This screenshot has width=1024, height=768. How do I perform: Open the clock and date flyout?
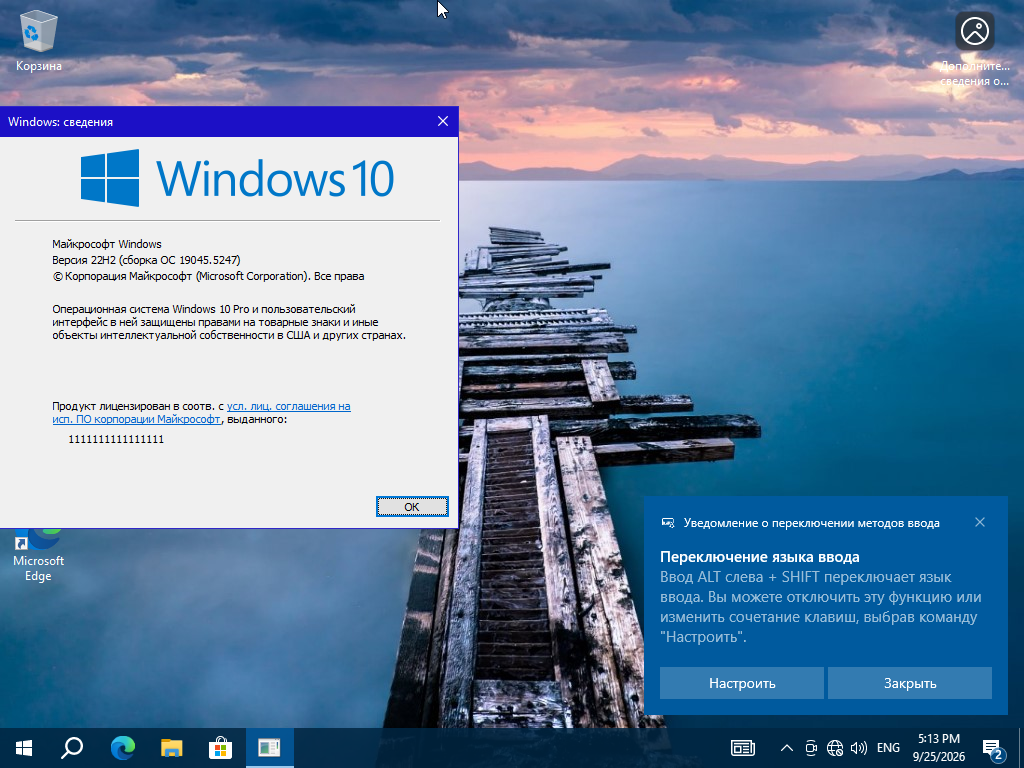click(x=938, y=748)
